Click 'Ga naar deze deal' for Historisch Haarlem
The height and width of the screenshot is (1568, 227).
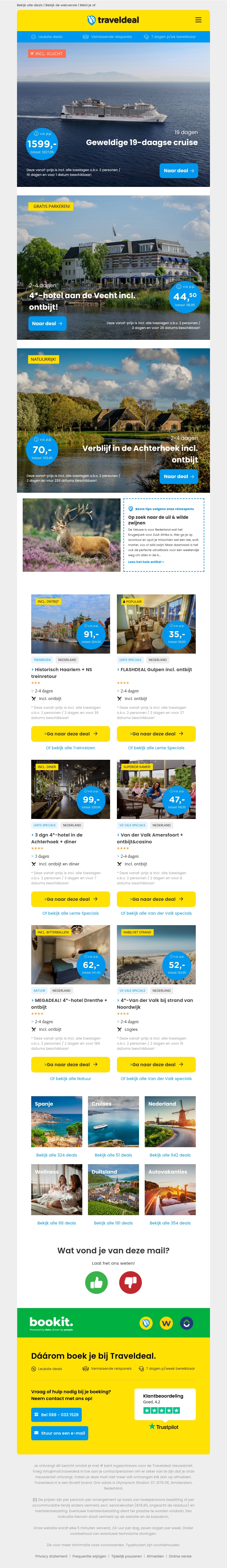(x=71, y=733)
